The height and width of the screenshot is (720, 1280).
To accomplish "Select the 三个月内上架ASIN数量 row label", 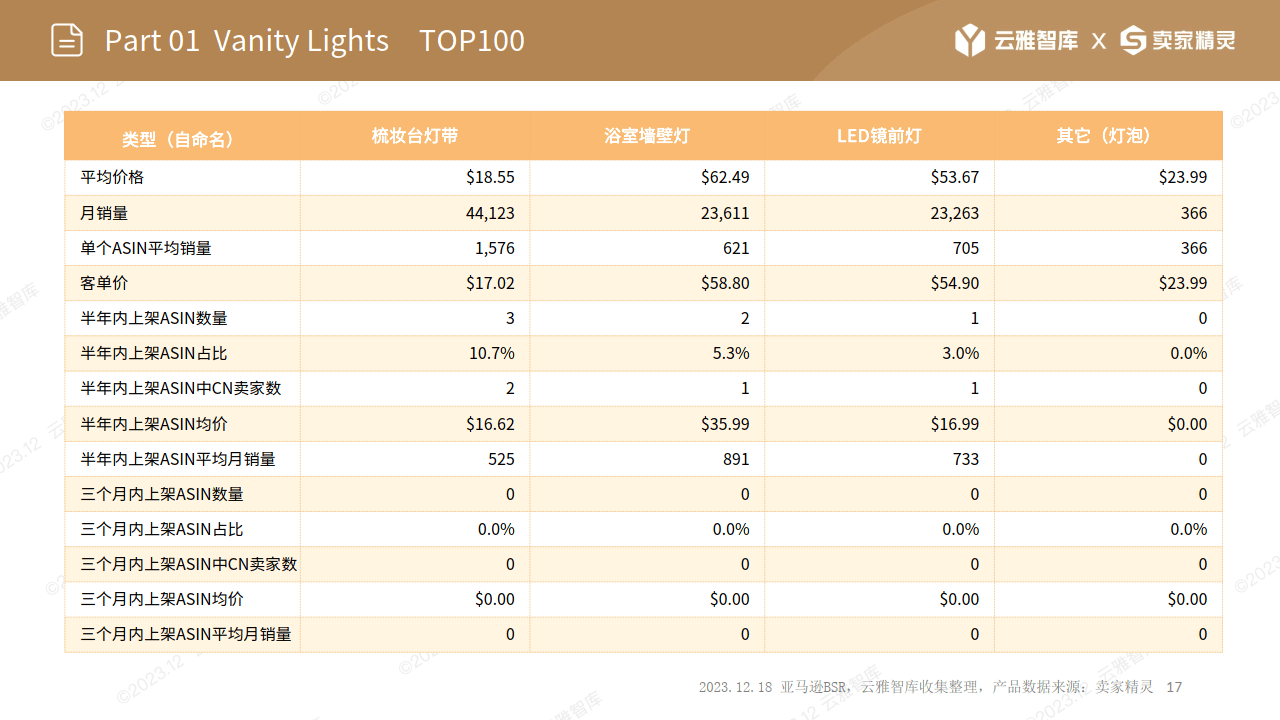I will [162, 494].
